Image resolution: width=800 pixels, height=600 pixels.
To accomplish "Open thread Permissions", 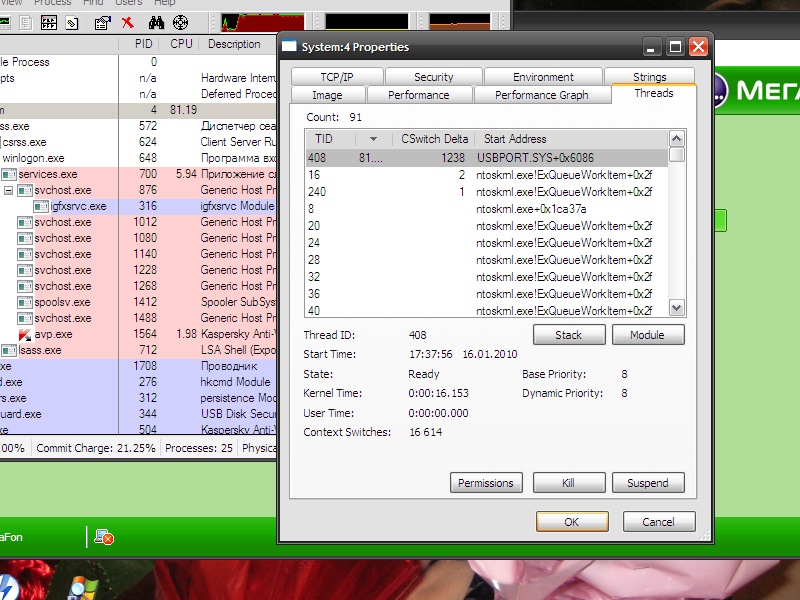I will [x=486, y=483].
